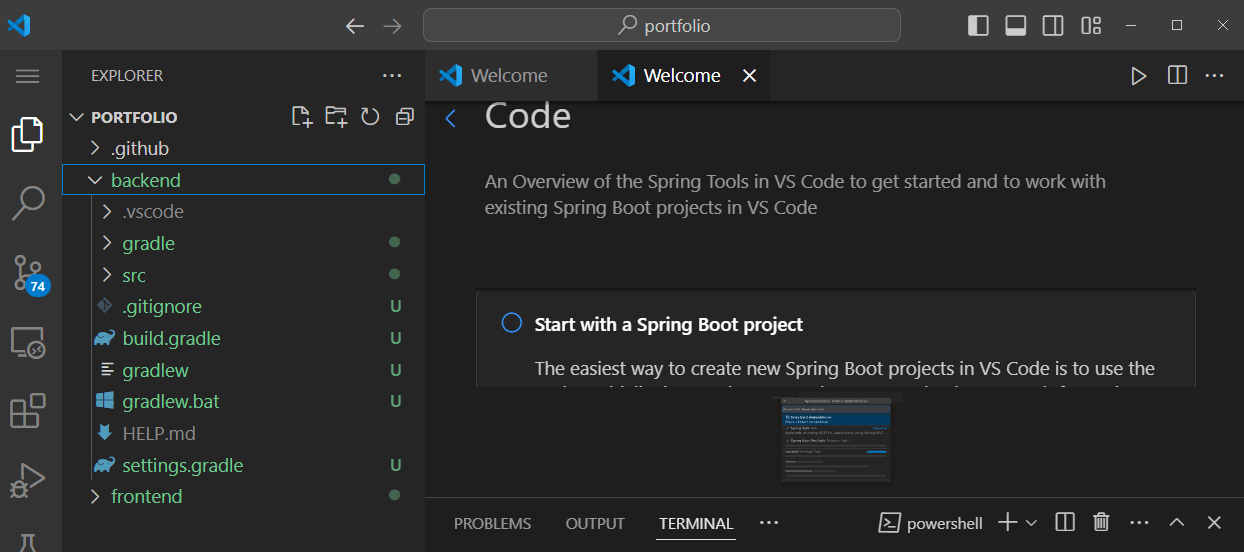Create a new terminal with plus

tap(1008, 522)
